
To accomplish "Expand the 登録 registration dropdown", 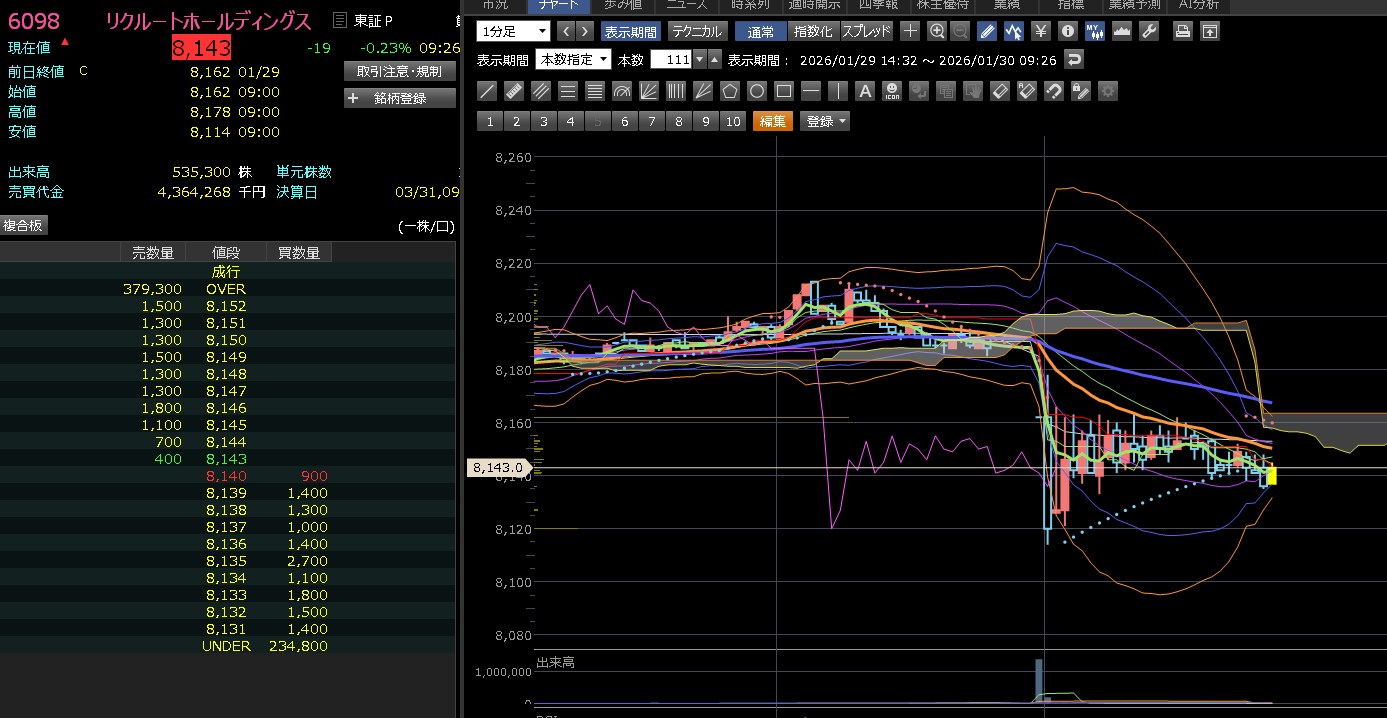I will click(825, 121).
